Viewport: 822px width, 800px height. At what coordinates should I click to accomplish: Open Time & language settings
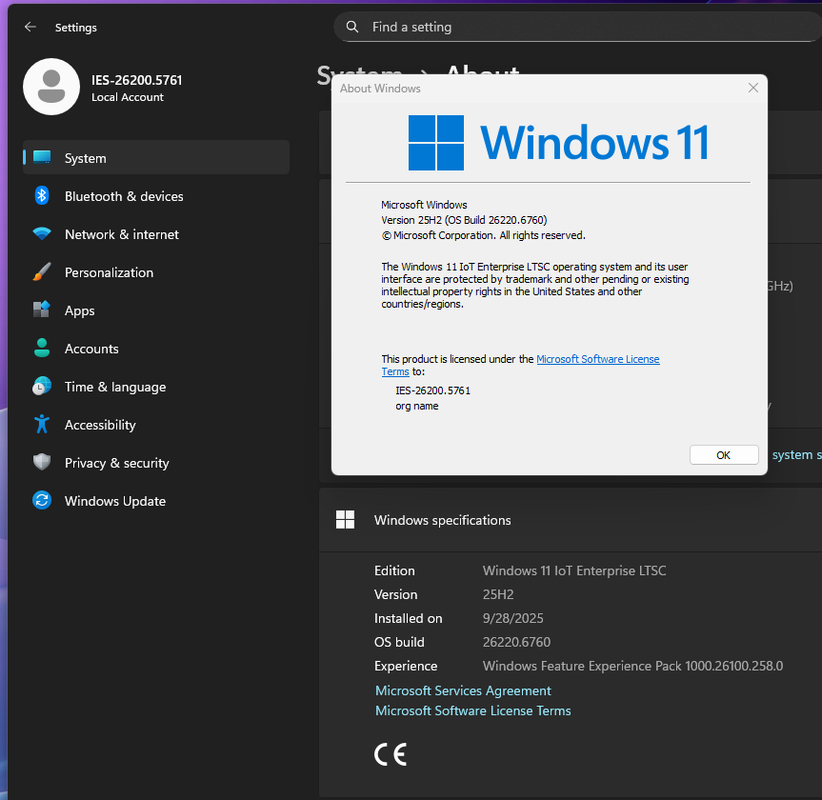[x=156, y=386]
